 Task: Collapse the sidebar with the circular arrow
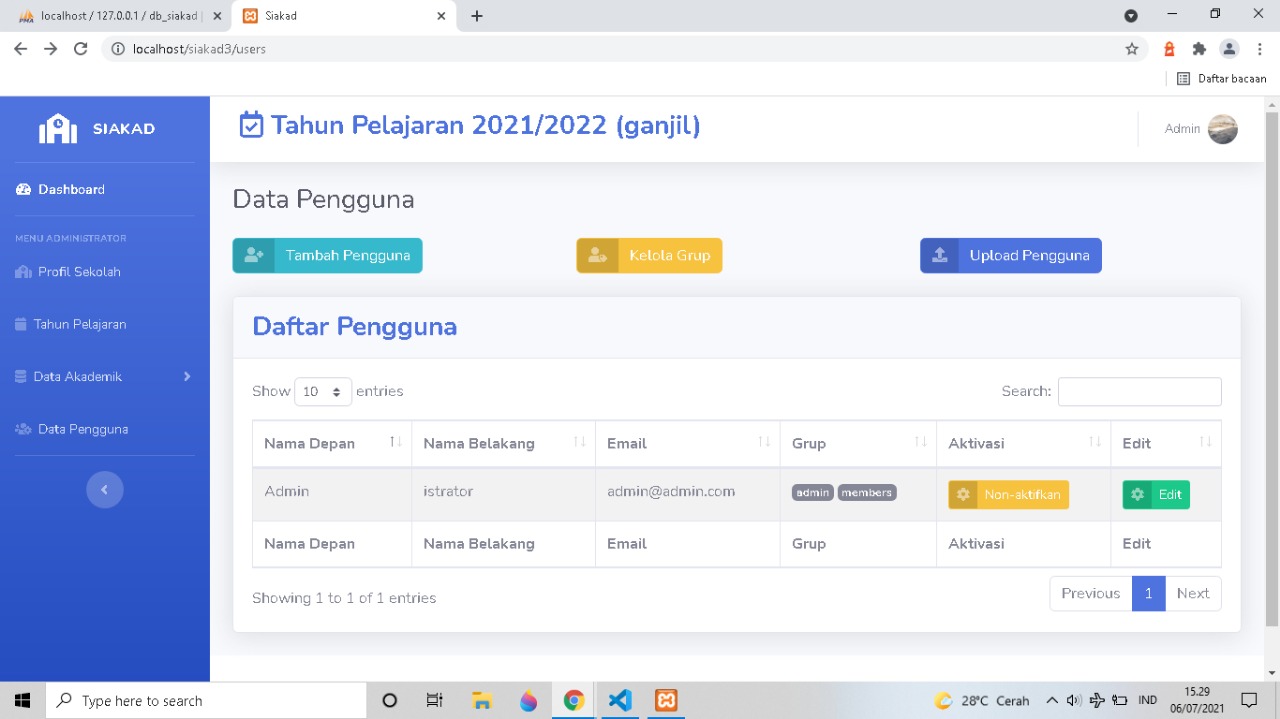point(105,489)
